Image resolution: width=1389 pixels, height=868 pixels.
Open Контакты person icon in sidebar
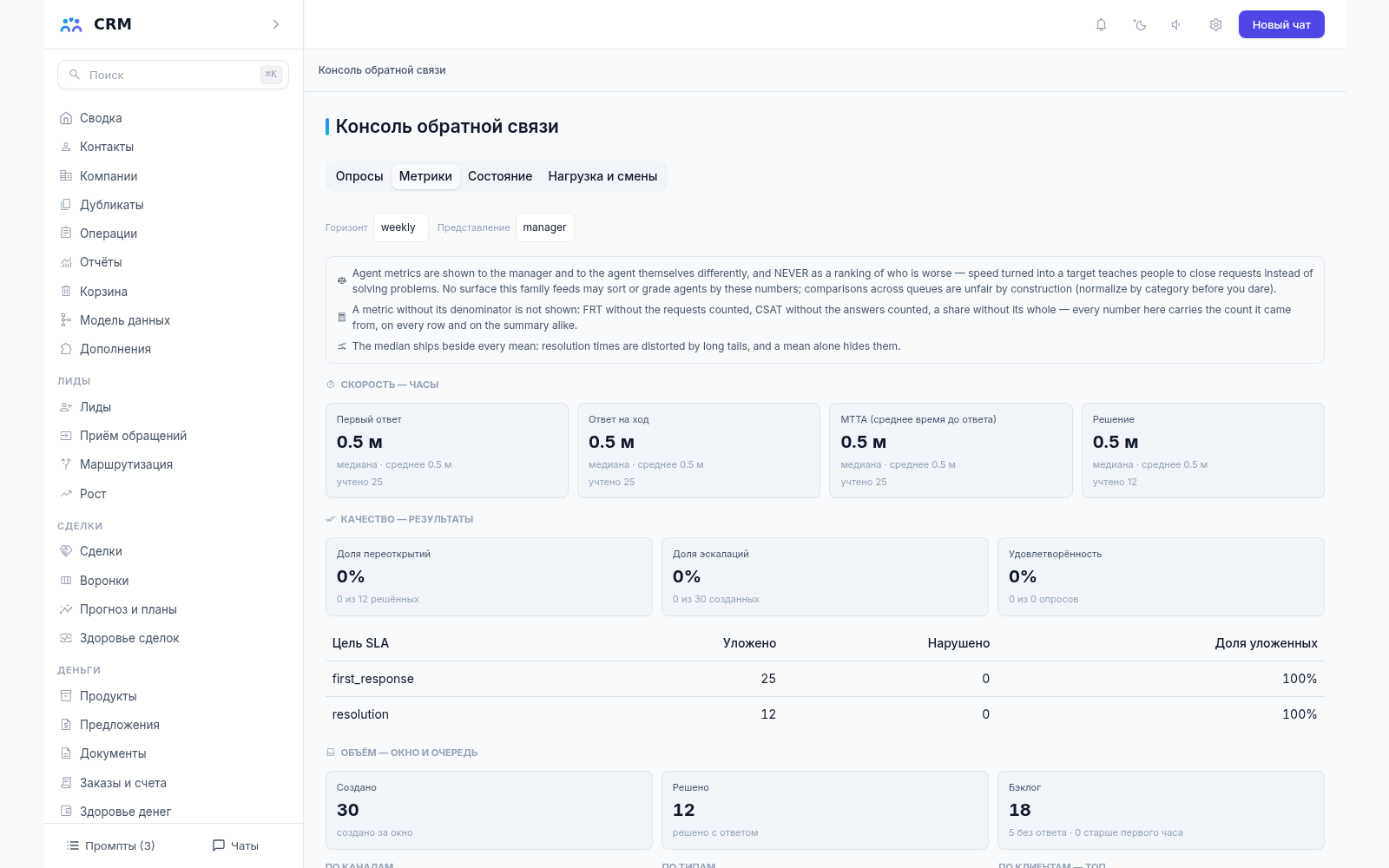click(66, 147)
